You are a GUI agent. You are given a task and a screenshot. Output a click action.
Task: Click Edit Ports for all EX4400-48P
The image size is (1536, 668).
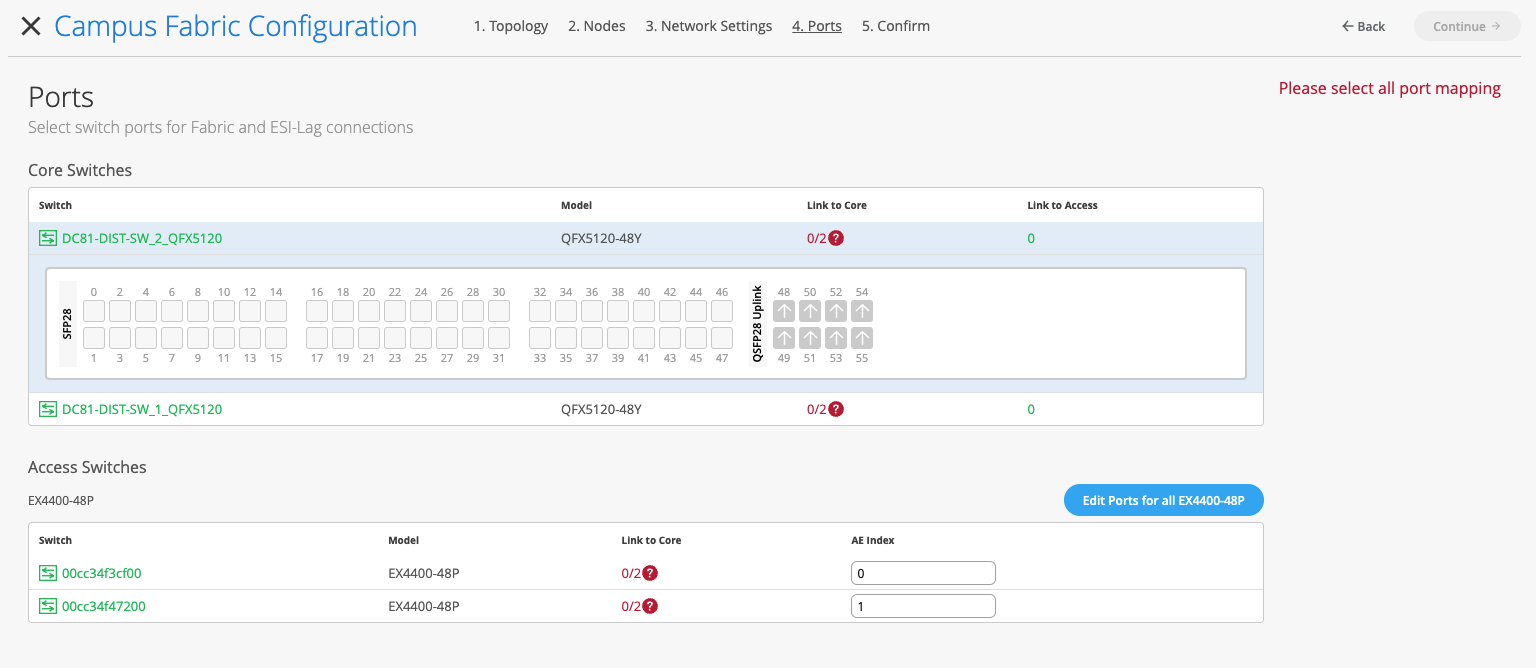point(1163,501)
